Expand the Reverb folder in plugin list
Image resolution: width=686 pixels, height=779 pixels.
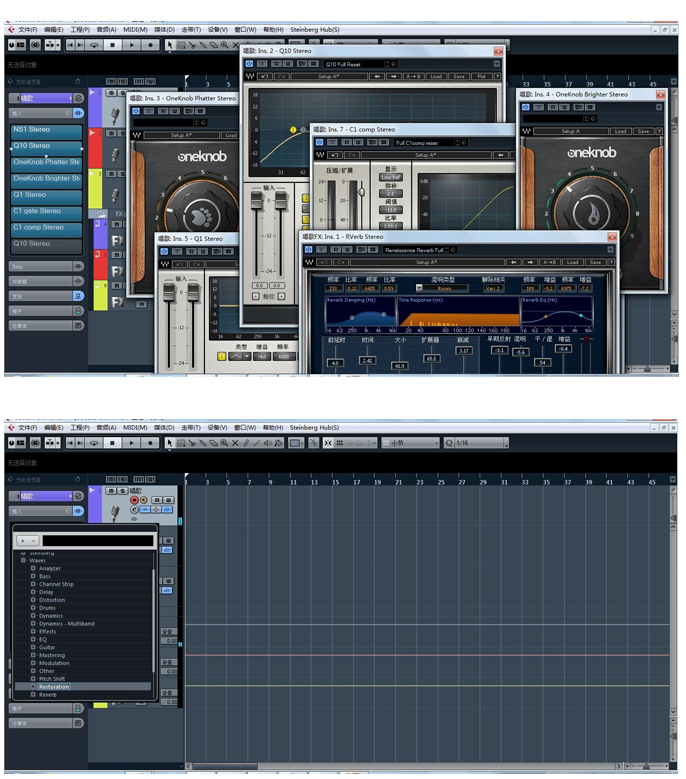point(33,695)
